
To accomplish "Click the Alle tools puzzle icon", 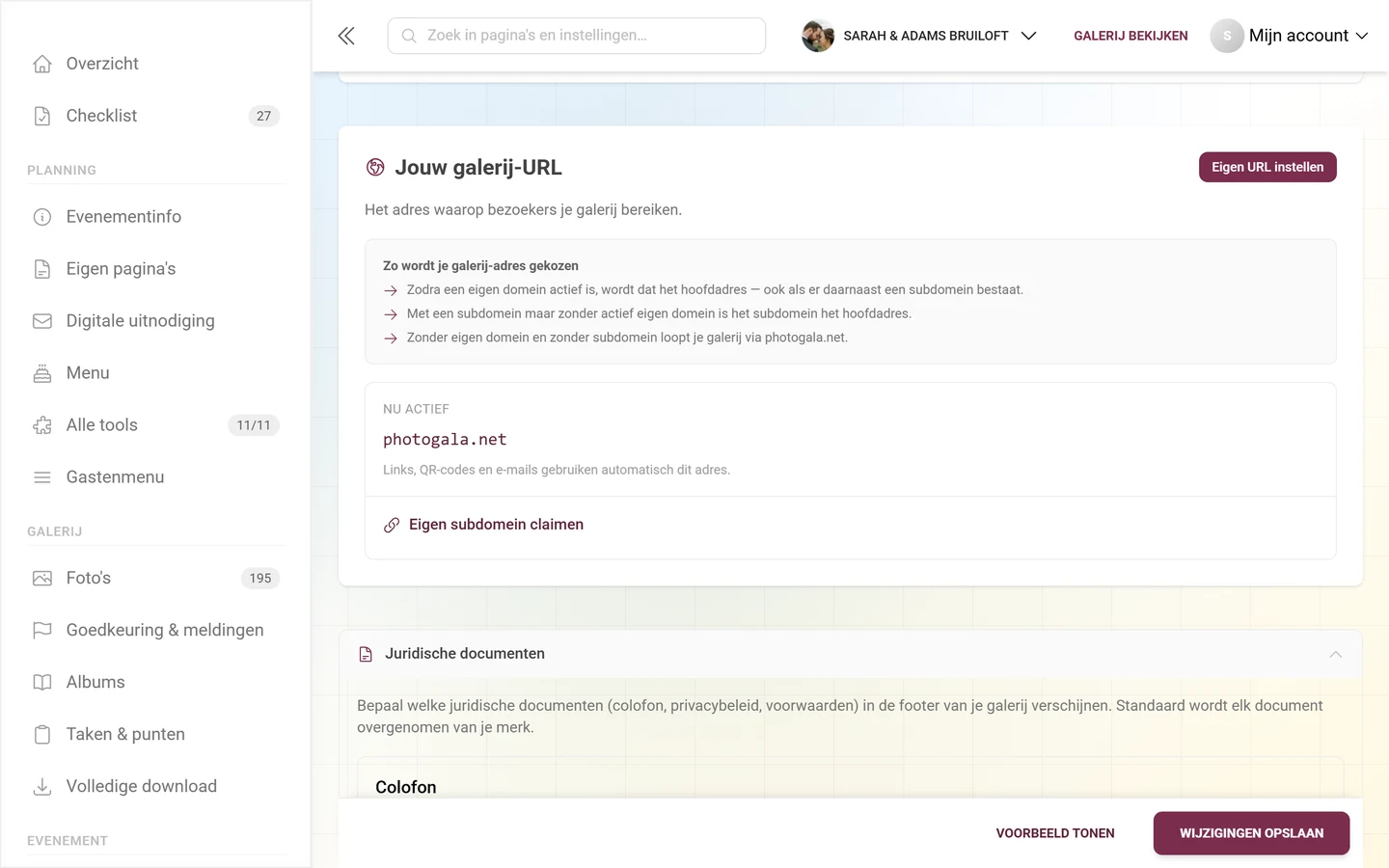I will (x=42, y=425).
